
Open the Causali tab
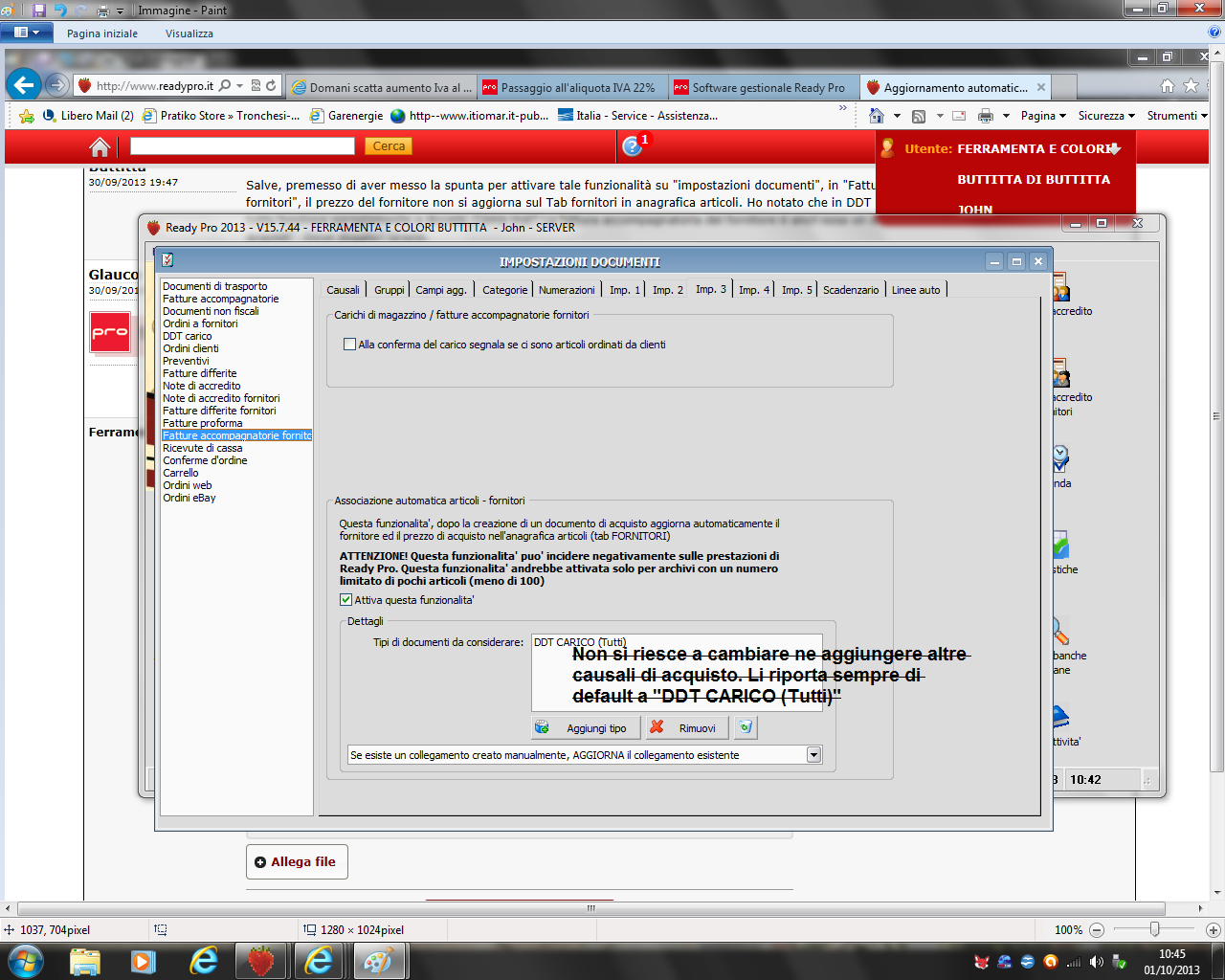click(x=343, y=290)
